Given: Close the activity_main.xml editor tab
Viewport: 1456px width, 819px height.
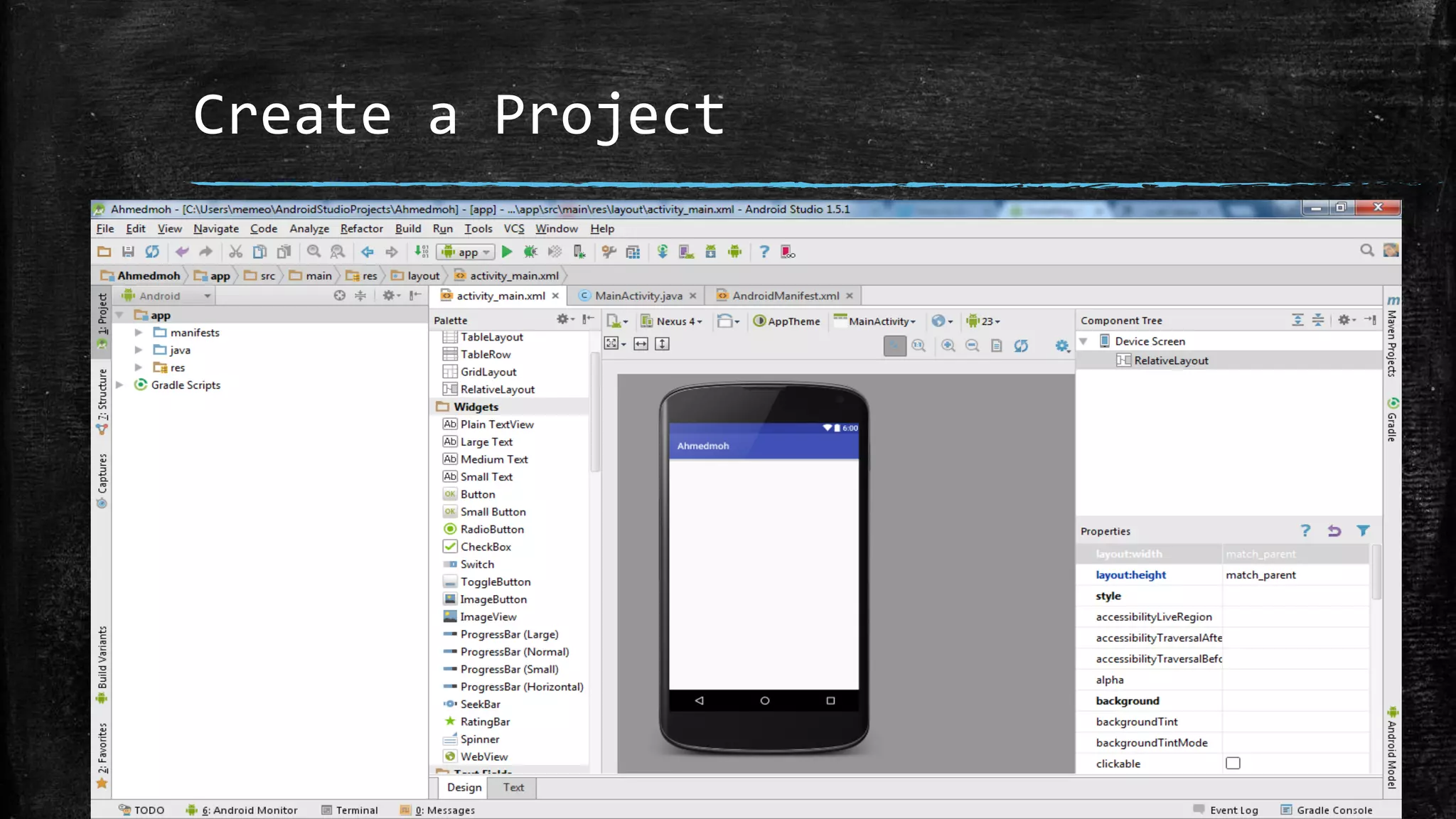Looking at the screenshot, I should [x=555, y=296].
